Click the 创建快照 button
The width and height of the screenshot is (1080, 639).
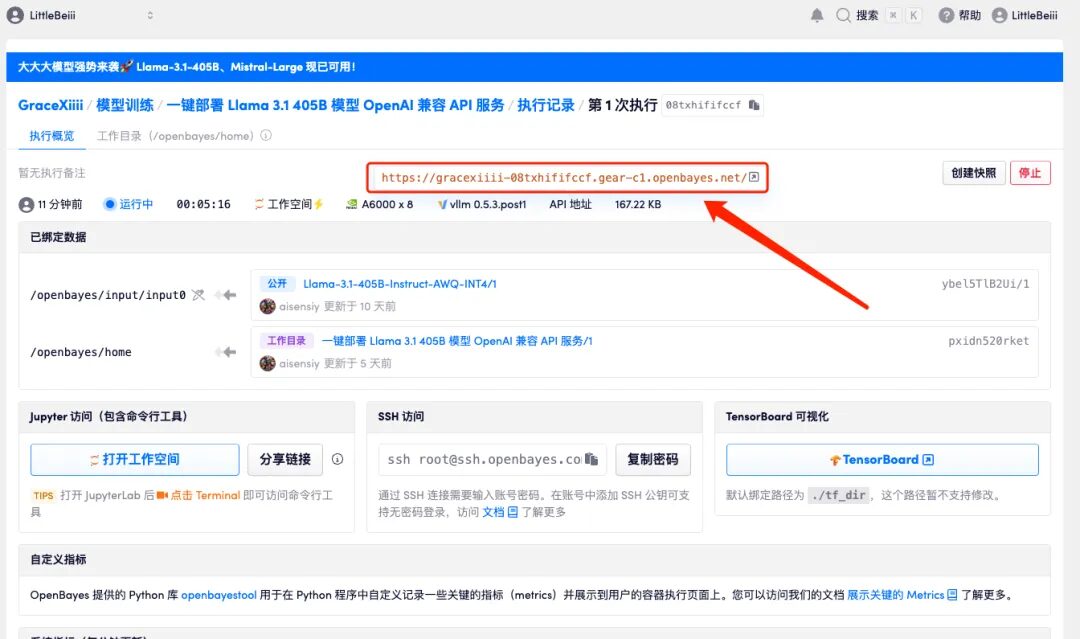[x=973, y=173]
